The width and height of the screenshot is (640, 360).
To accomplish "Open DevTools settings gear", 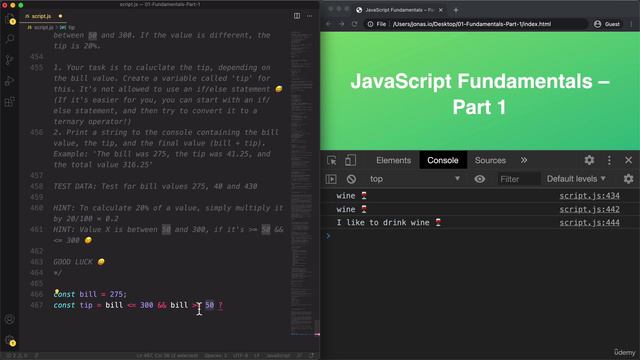I will 589,160.
